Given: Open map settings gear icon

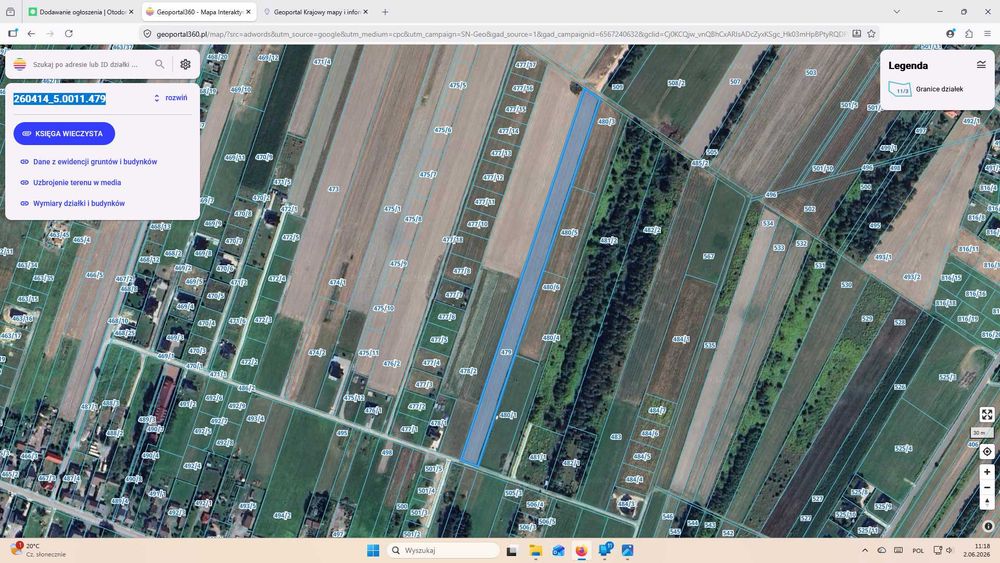Looking at the screenshot, I should (x=186, y=64).
